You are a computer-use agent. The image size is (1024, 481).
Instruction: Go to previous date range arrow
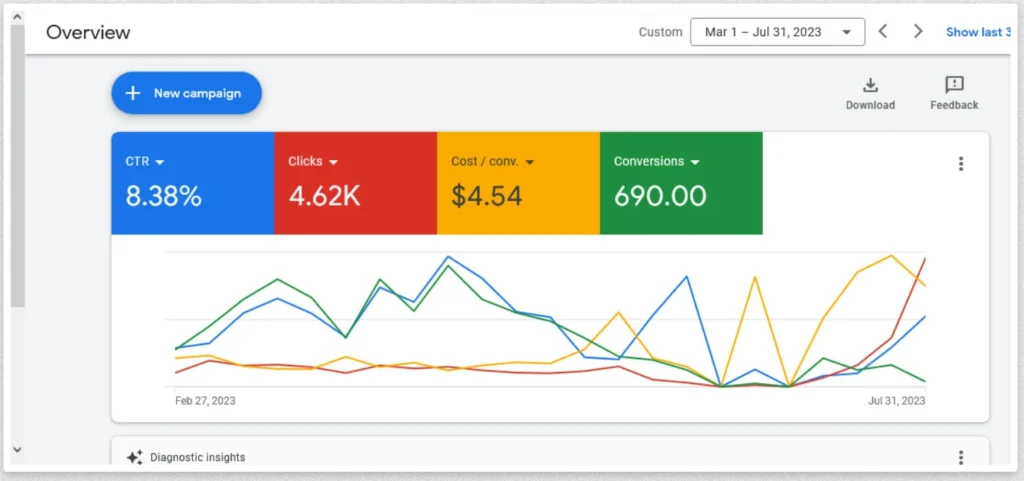[x=883, y=32]
